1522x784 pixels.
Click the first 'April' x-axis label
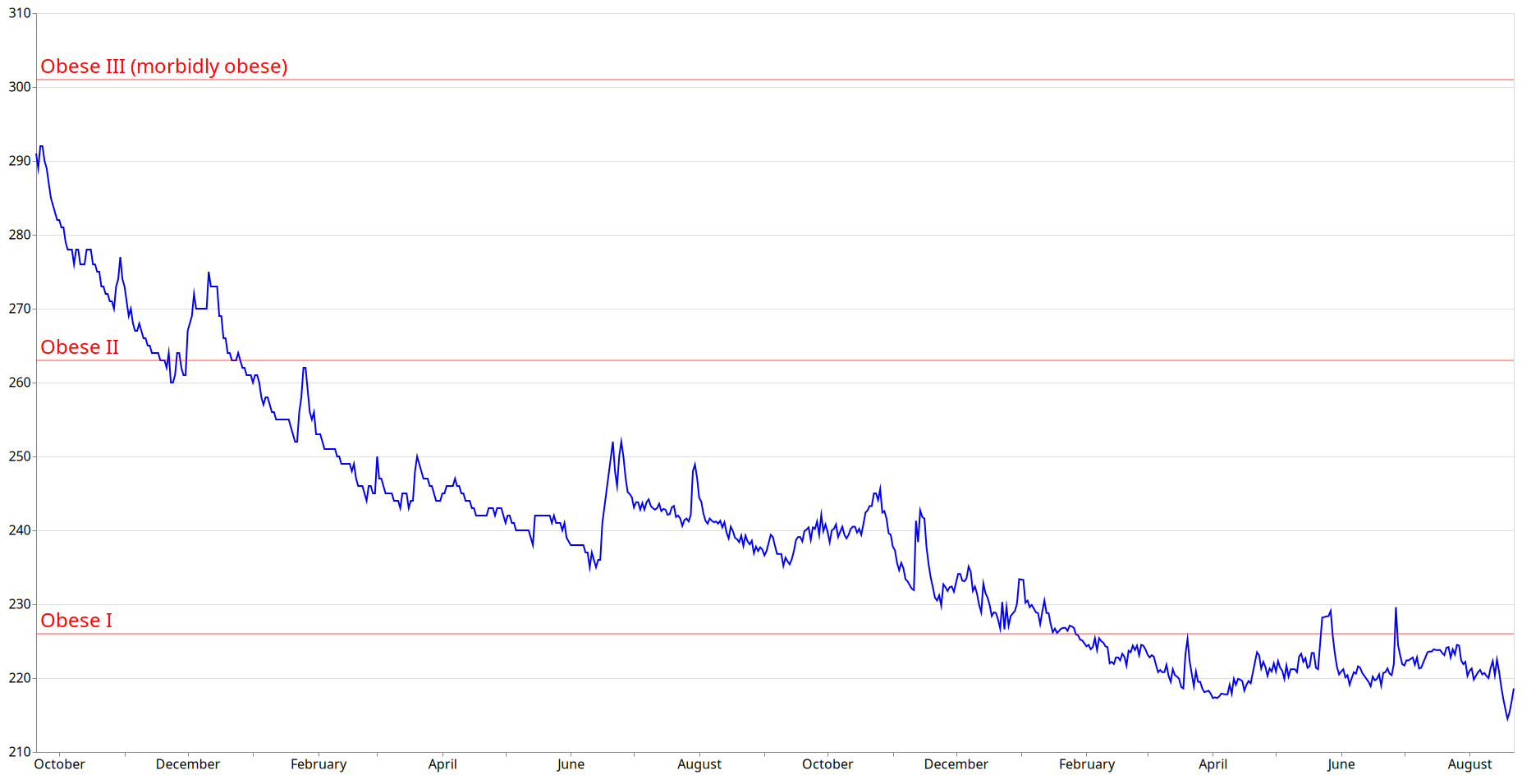[442, 764]
